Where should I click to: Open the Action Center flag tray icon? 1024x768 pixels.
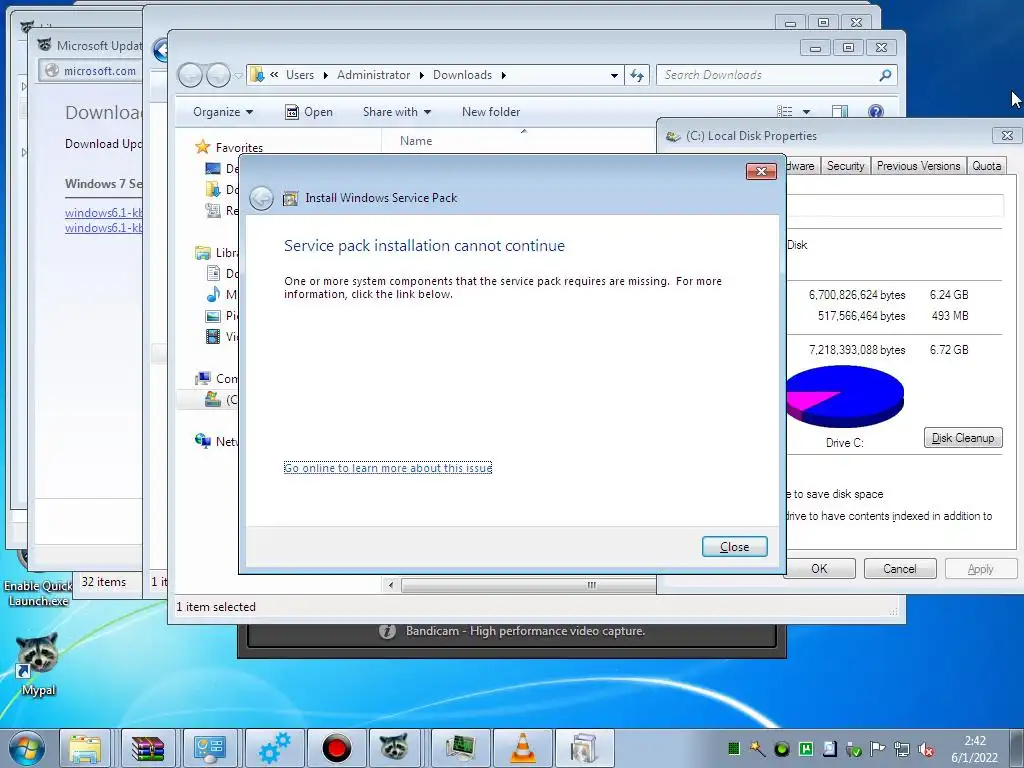pyautogui.click(x=878, y=749)
